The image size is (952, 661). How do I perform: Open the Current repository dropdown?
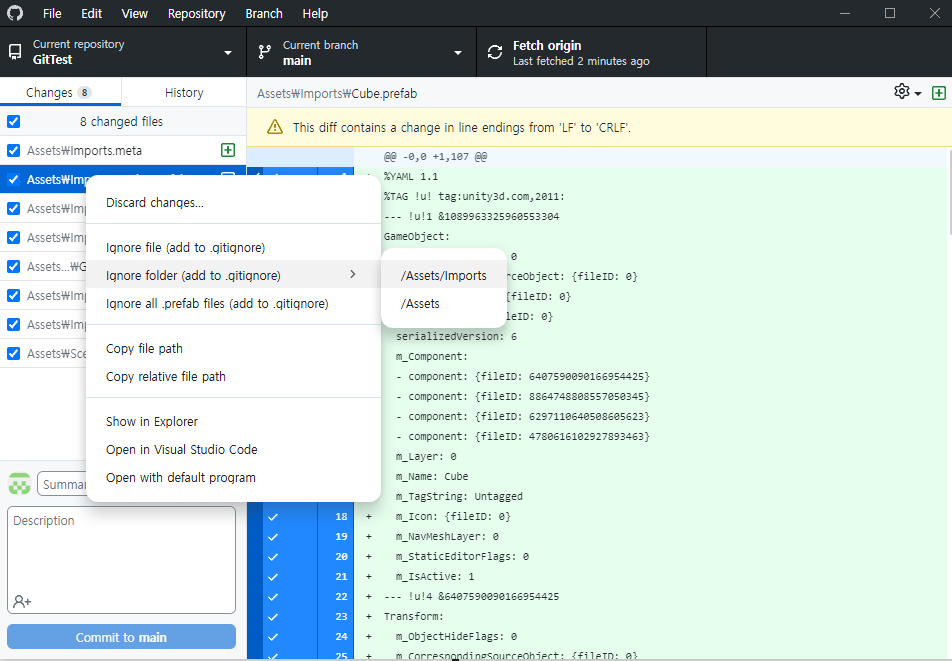click(x=123, y=52)
